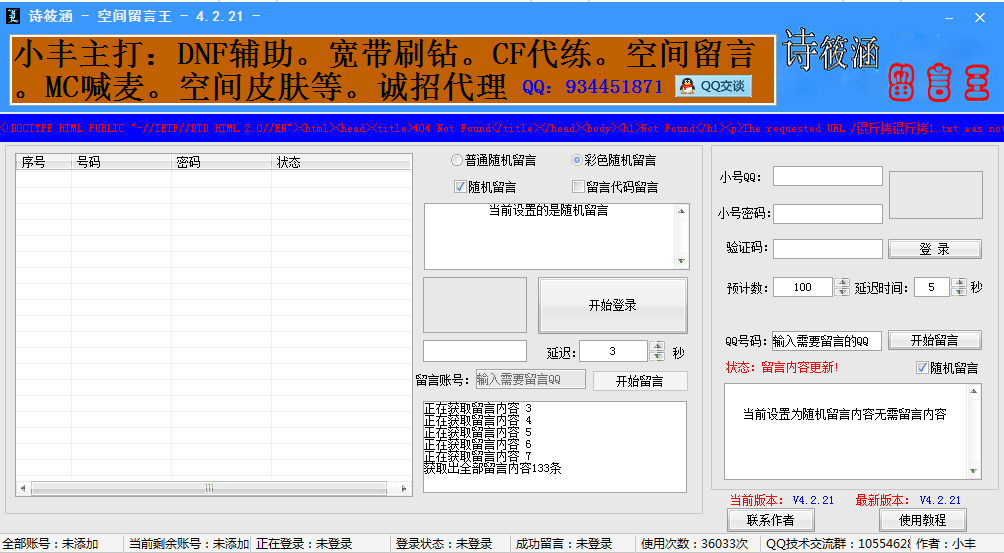Focus the 验证码 input field
The image size is (1004, 553).
point(827,249)
